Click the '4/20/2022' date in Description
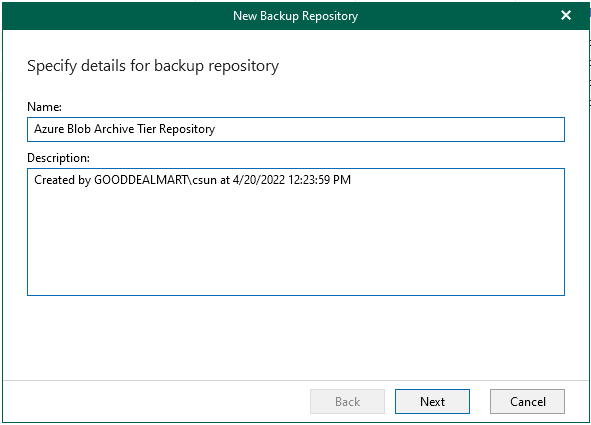591x425 pixels. point(259,180)
